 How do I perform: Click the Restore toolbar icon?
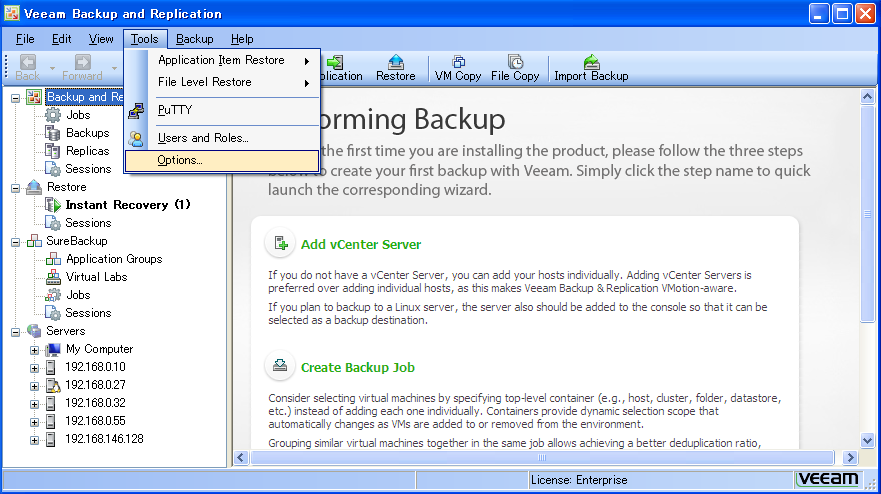click(x=396, y=62)
